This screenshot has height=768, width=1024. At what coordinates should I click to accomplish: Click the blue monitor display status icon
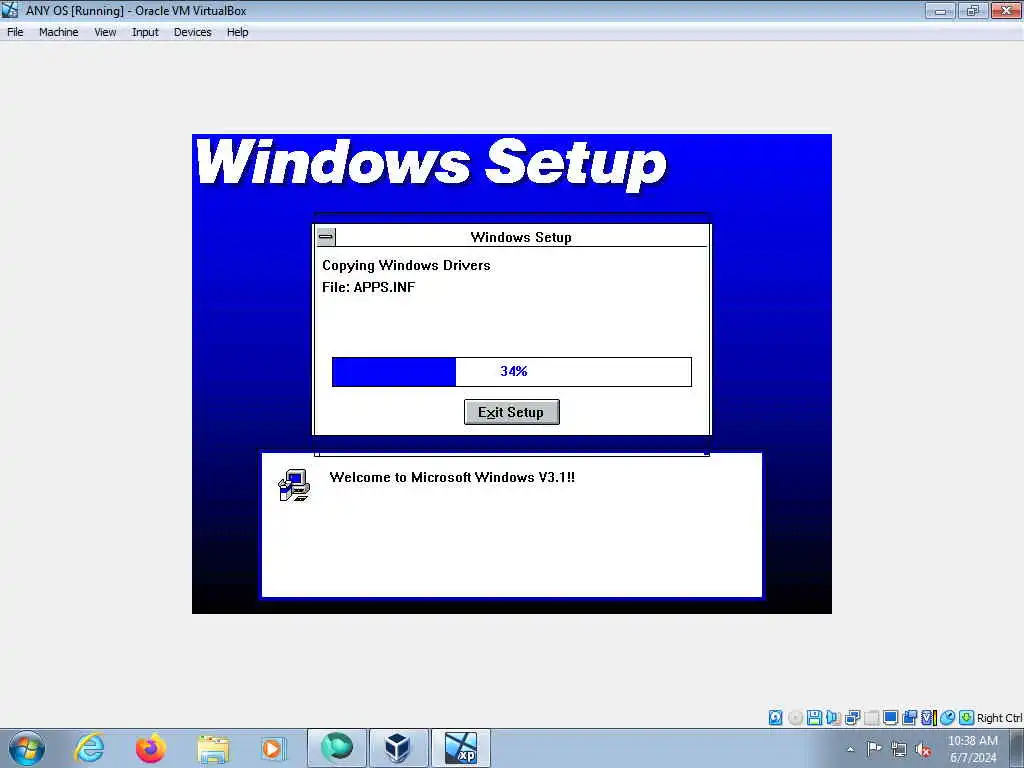(x=890, y=718)
